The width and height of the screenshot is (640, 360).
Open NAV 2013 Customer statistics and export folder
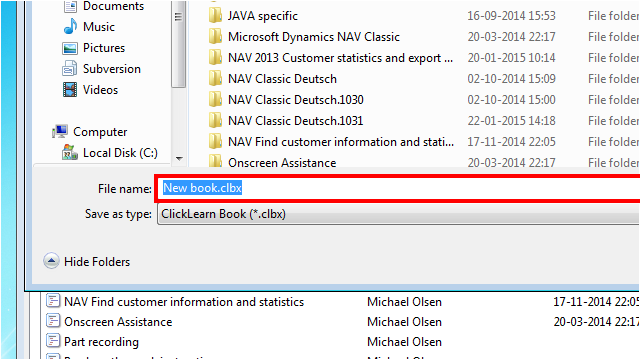coord(331,58)
